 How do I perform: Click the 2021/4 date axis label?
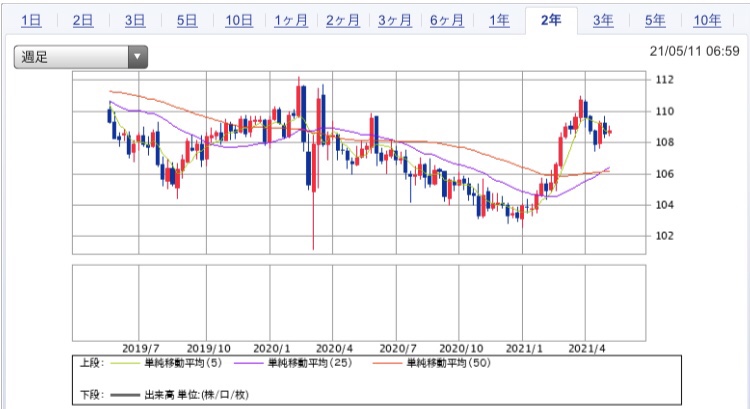tap(587, 348)
